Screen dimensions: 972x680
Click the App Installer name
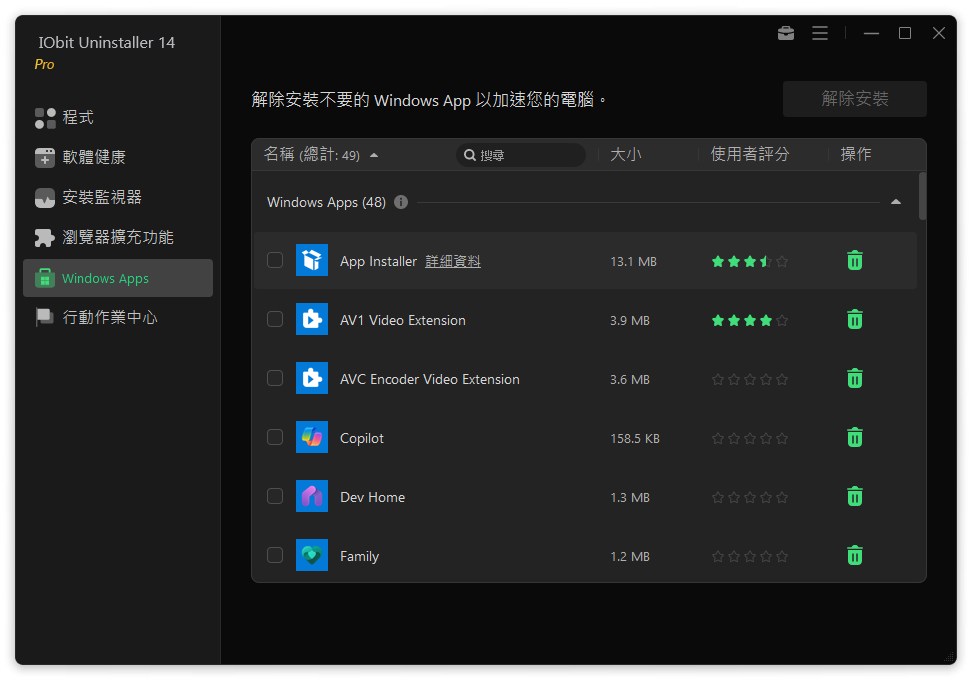[x=378, y=262]
